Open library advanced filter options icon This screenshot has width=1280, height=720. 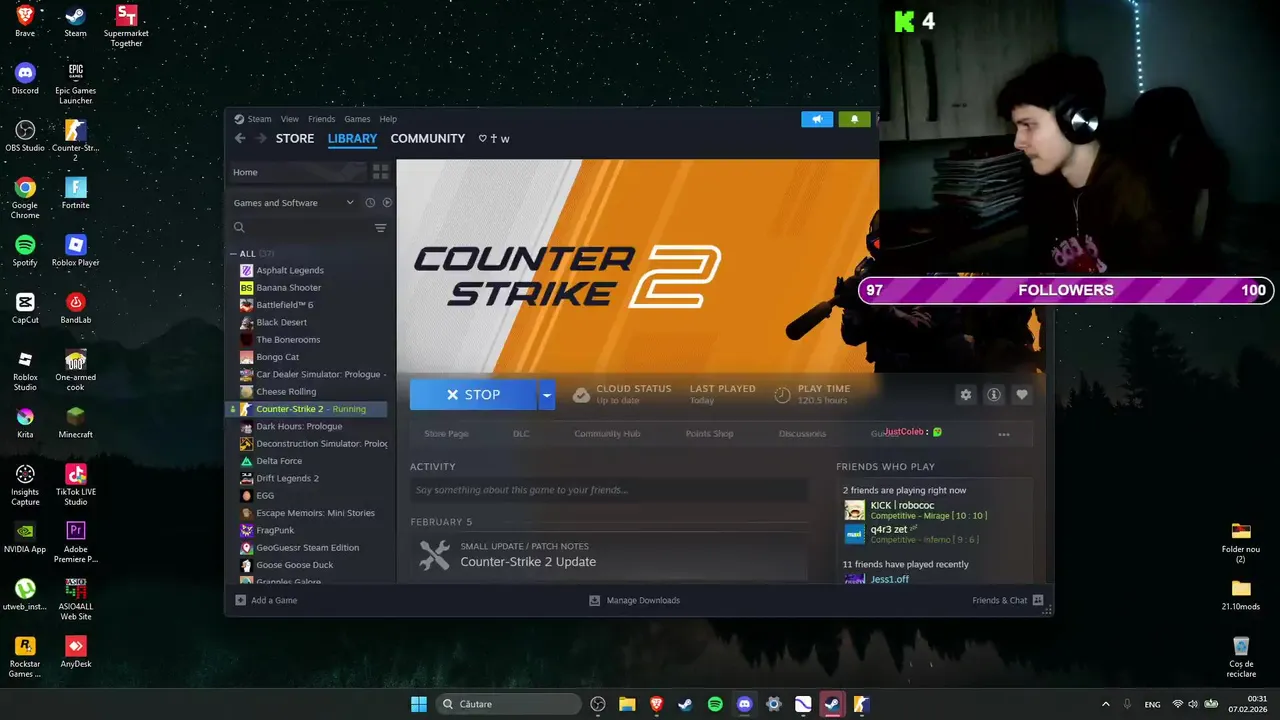coord(380,228)
